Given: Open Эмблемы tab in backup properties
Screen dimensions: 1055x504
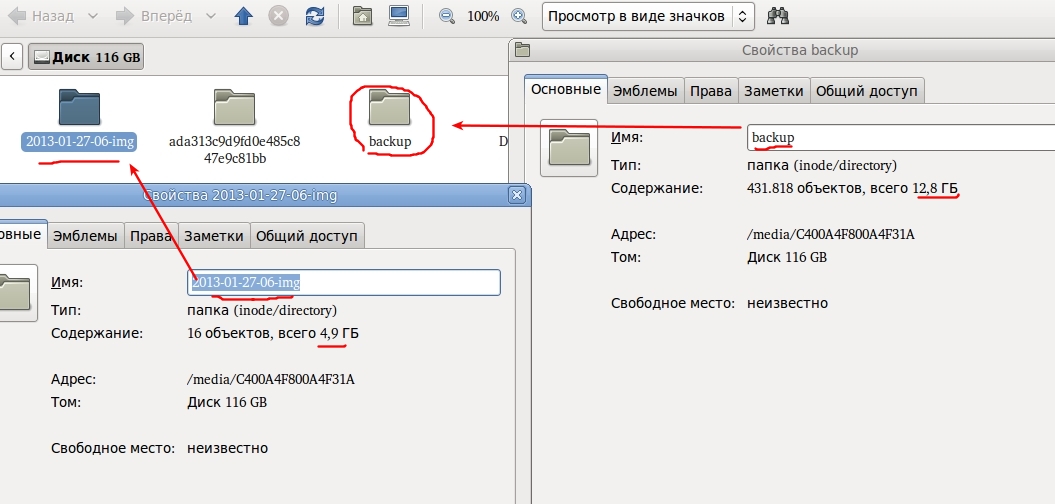Looking at the screenshot, I should point(646,91).
